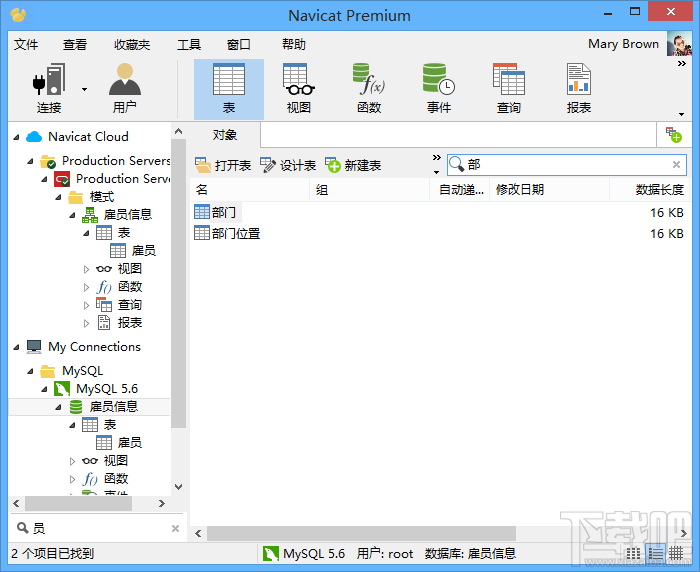This screenshot has width=700, height=572.
Task: Select the 对象 tab
Action: [225, 135]
